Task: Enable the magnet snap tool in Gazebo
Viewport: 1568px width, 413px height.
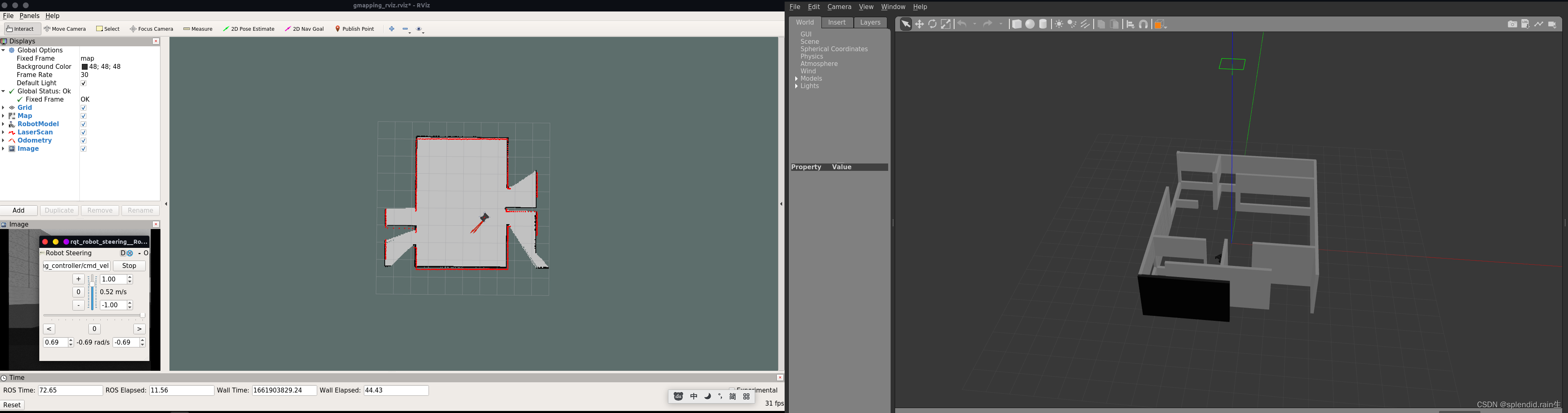Action: [1144, 24]
